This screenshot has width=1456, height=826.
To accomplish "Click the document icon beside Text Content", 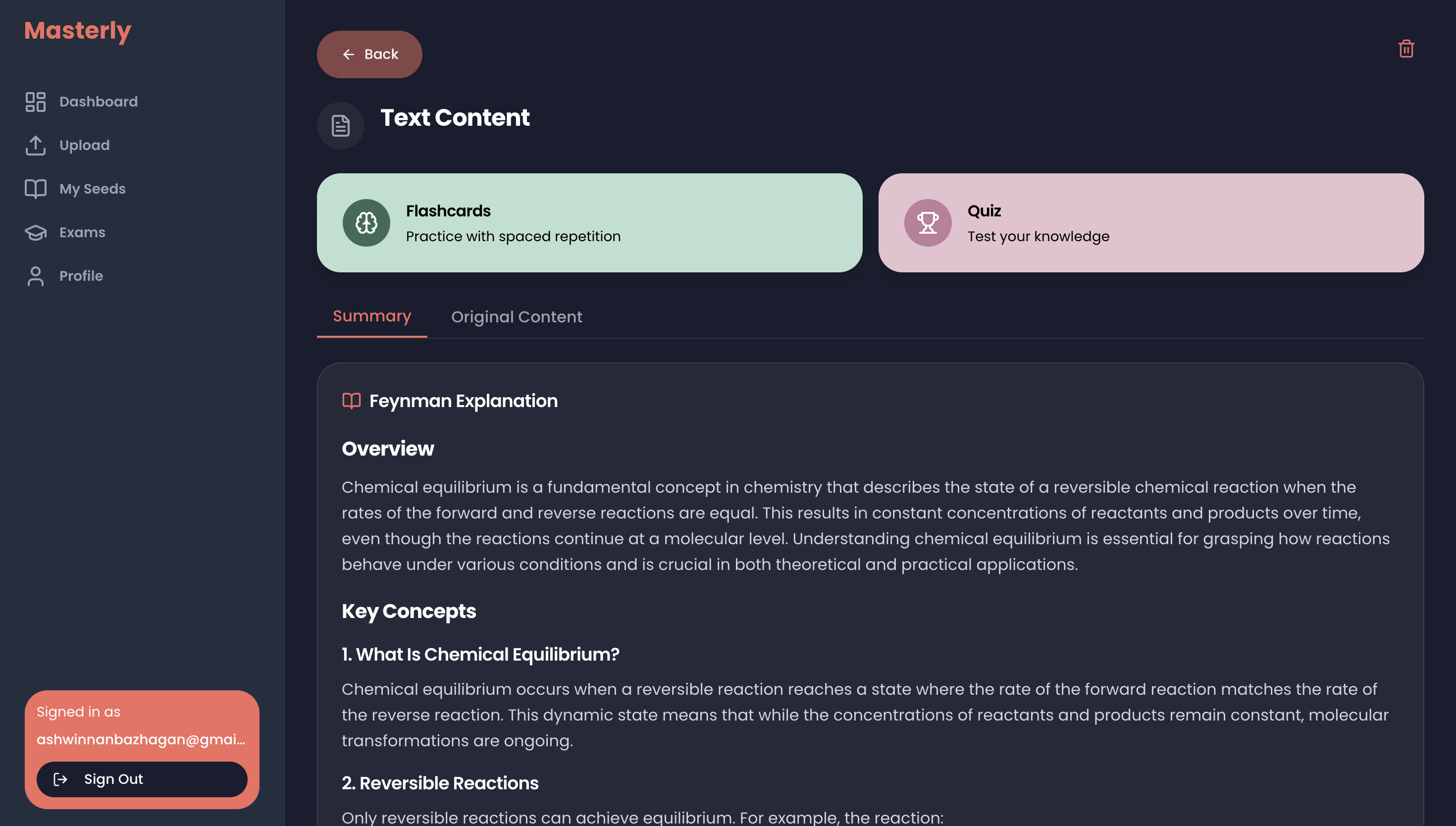I will pos(340,125).
